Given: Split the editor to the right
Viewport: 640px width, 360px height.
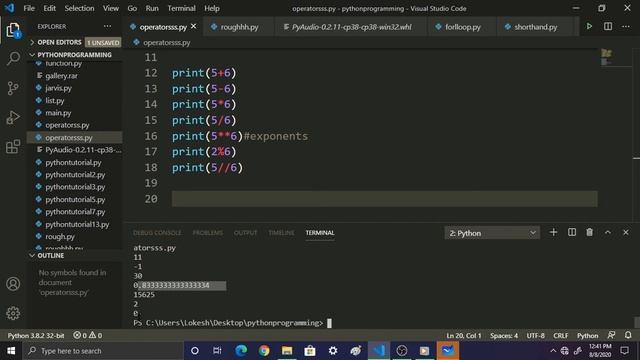Looking at the screenshot, I should [x=608, y=27].
